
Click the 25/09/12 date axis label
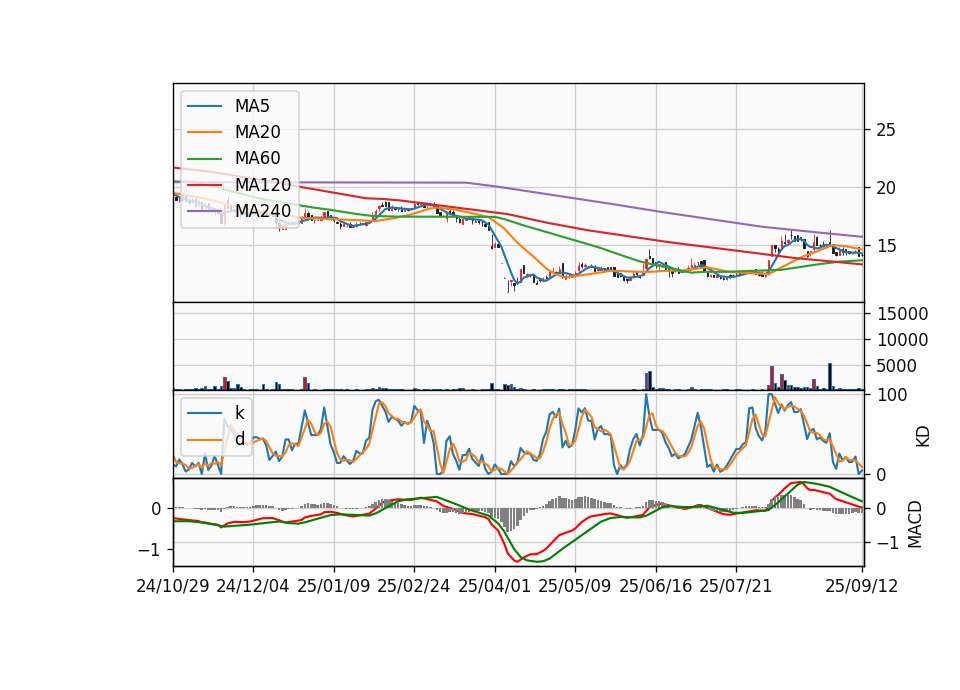862,586
